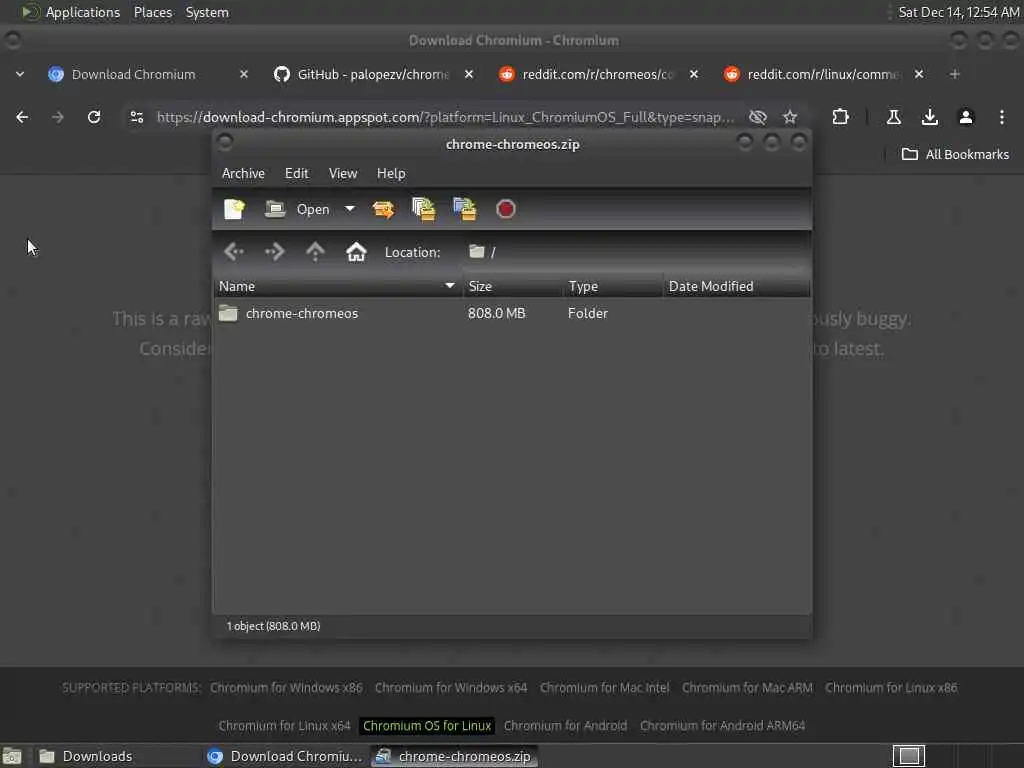Screen dimensions: 1024x768
Task: Bookmark this page with star icon
Action: pyautogui.click(x=790, y=117)
